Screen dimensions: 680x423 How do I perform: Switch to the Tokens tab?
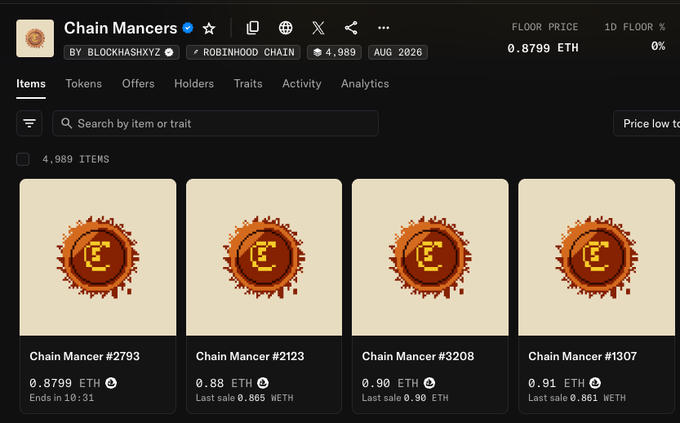coord(84,84)
